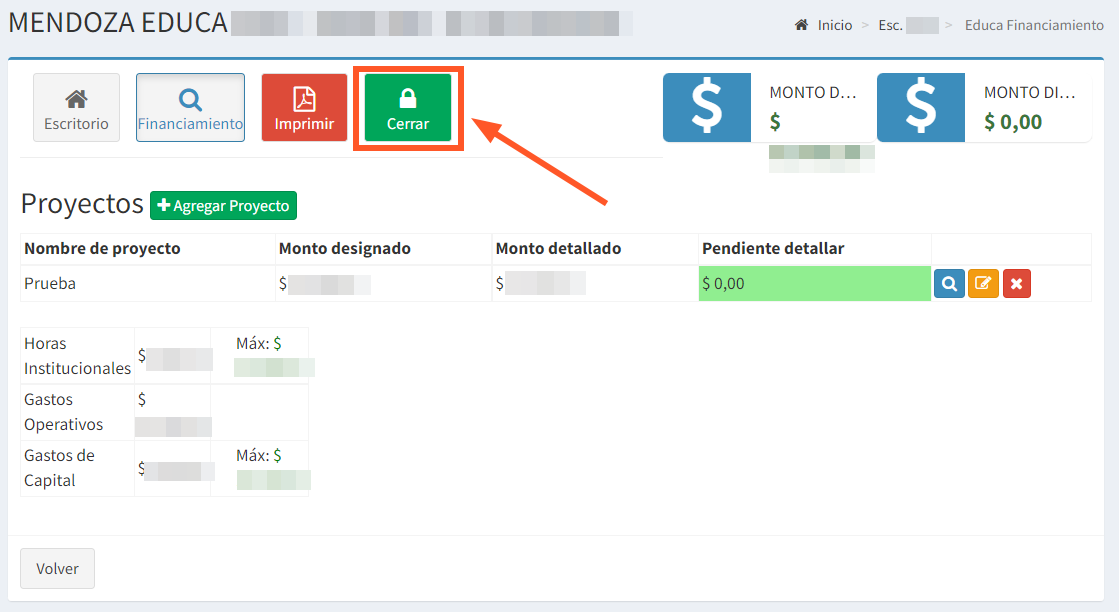Open the Escritorio home button
This screenshot has width=1119, height=612.
[76, 108]
